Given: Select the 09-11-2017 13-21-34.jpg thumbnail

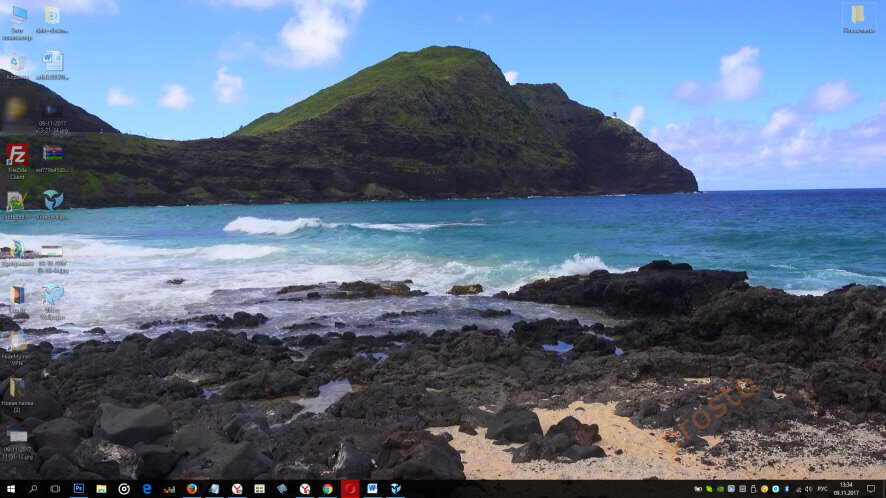Looking at the screenshot, I should tap(52, 119).
